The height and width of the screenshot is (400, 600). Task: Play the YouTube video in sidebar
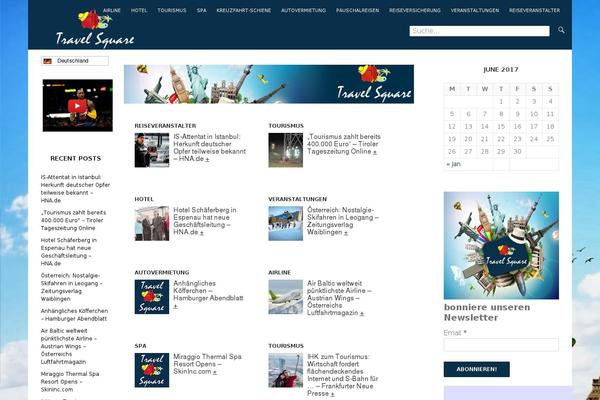click(78, 105)
